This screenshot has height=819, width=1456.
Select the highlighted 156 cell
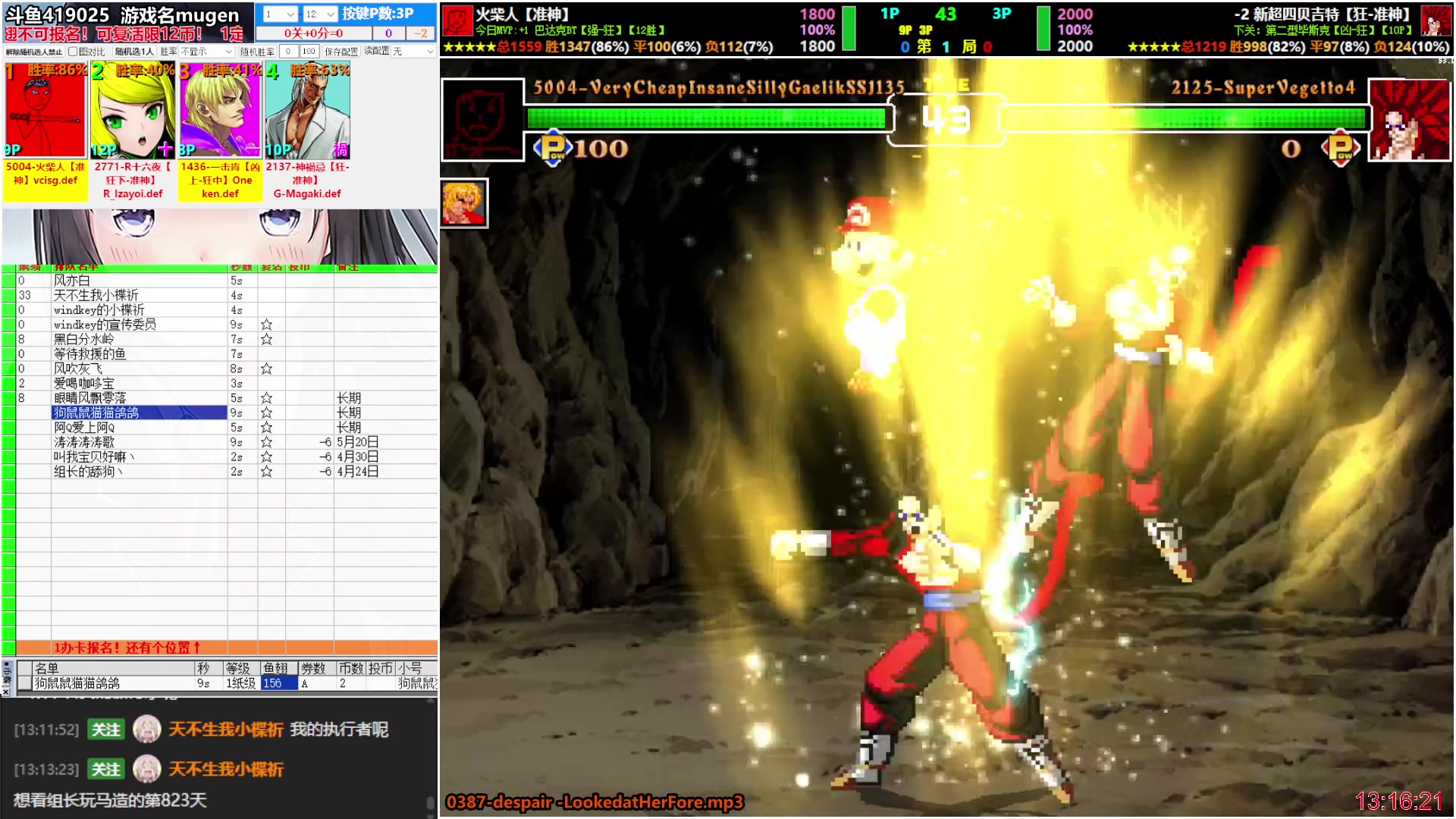[278, 683]
